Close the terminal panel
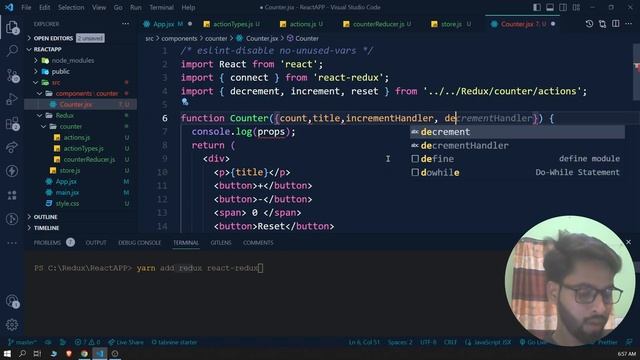The width and height of the screenshot is (640, 360). point(629,242)
